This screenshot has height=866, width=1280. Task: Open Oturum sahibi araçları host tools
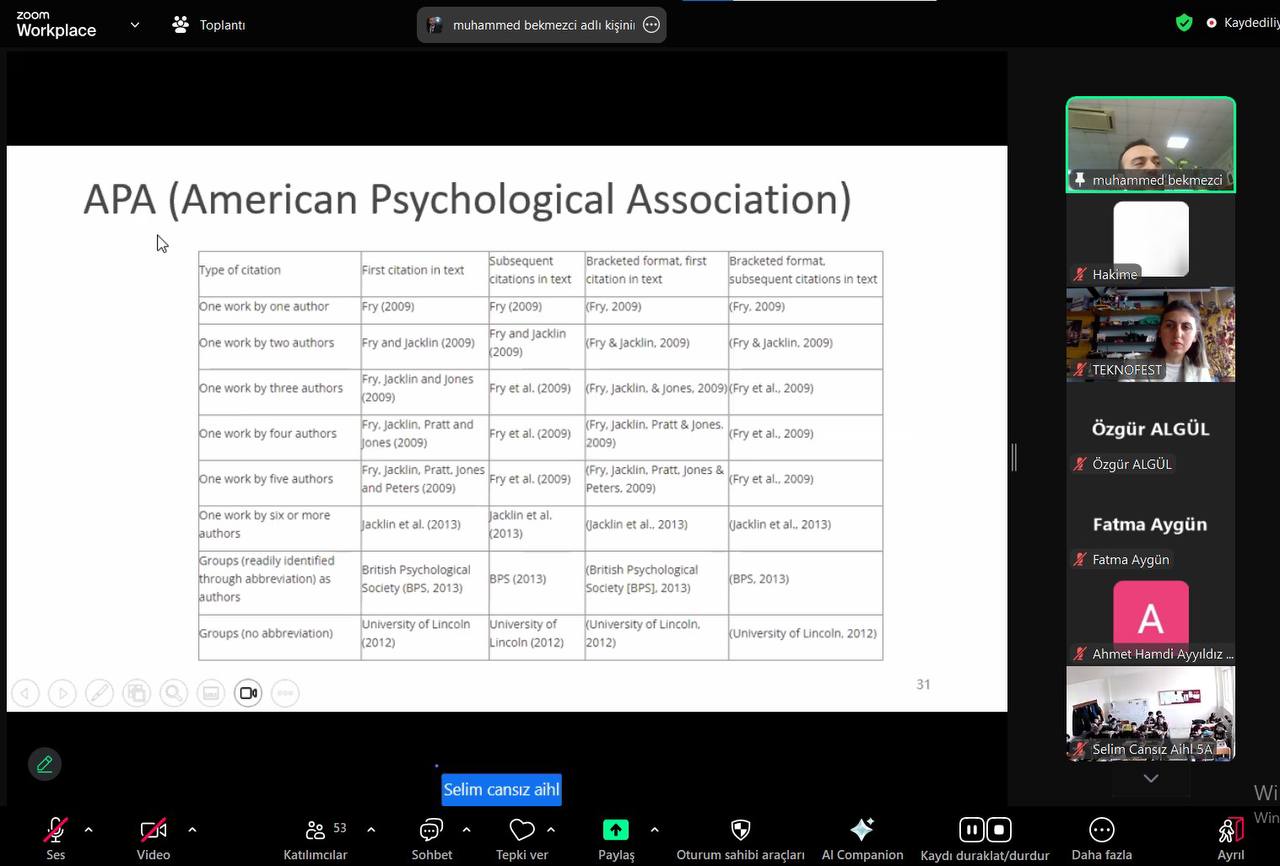click(x=740, y=830)
